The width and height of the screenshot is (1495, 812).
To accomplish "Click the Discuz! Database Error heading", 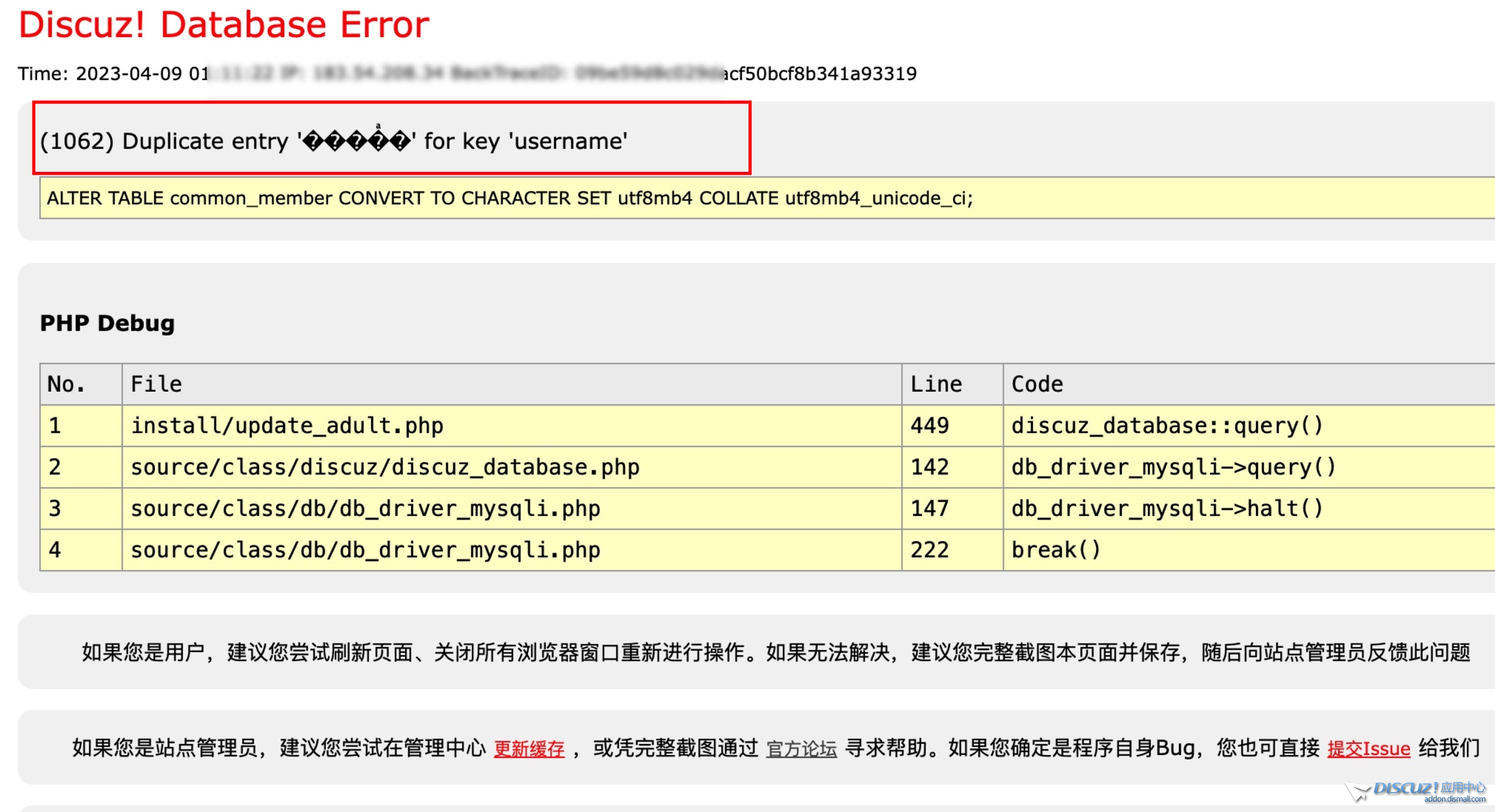I will pos(224,25).
